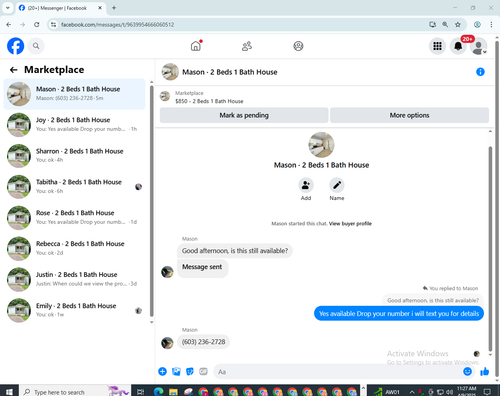The width and height of the screenshot is (500, 396).
Task: Open the Chrome three-dot menu
Action: pyautogui.click(x=491, y=24)
